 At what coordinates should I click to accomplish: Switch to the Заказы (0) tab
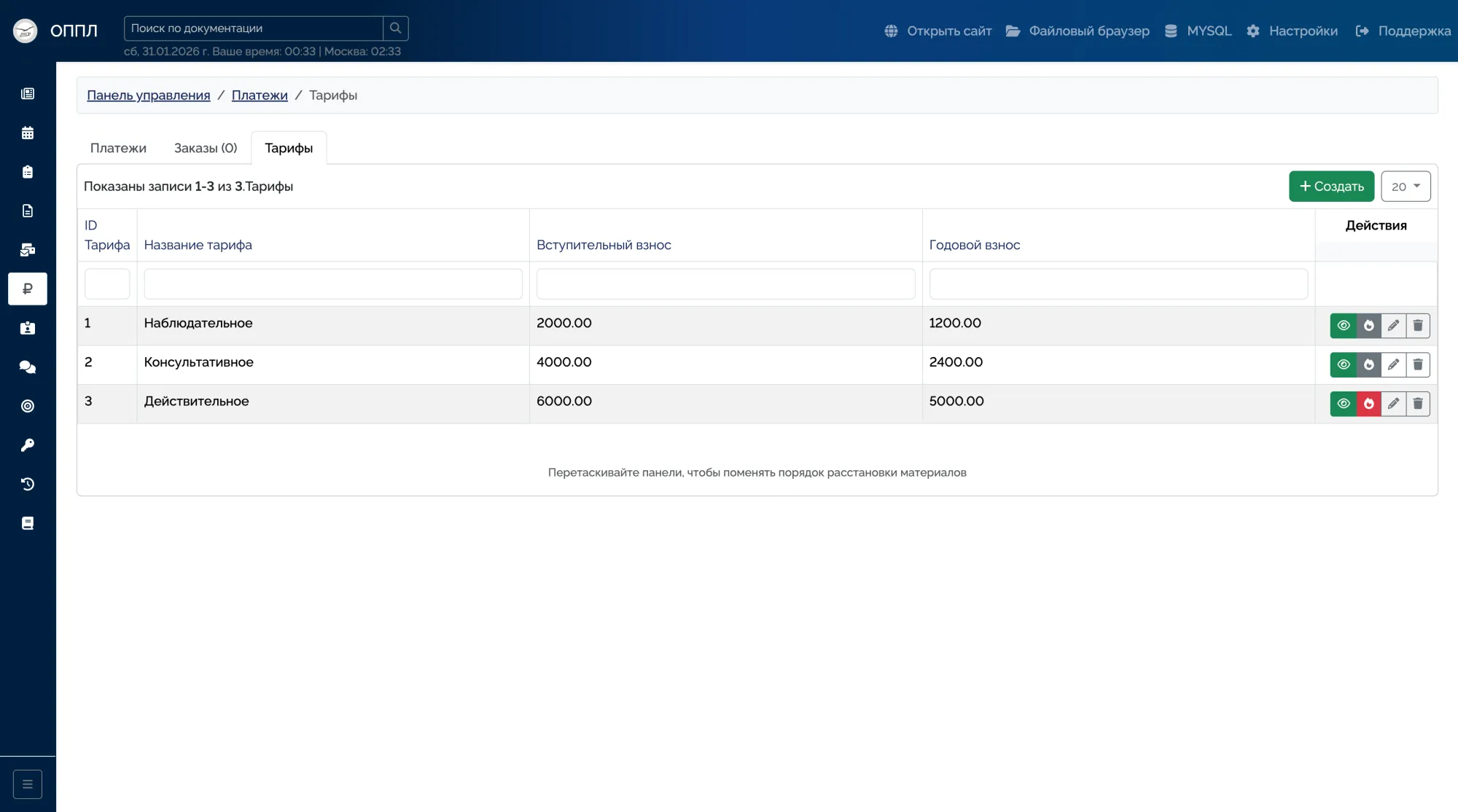[206, 148]
